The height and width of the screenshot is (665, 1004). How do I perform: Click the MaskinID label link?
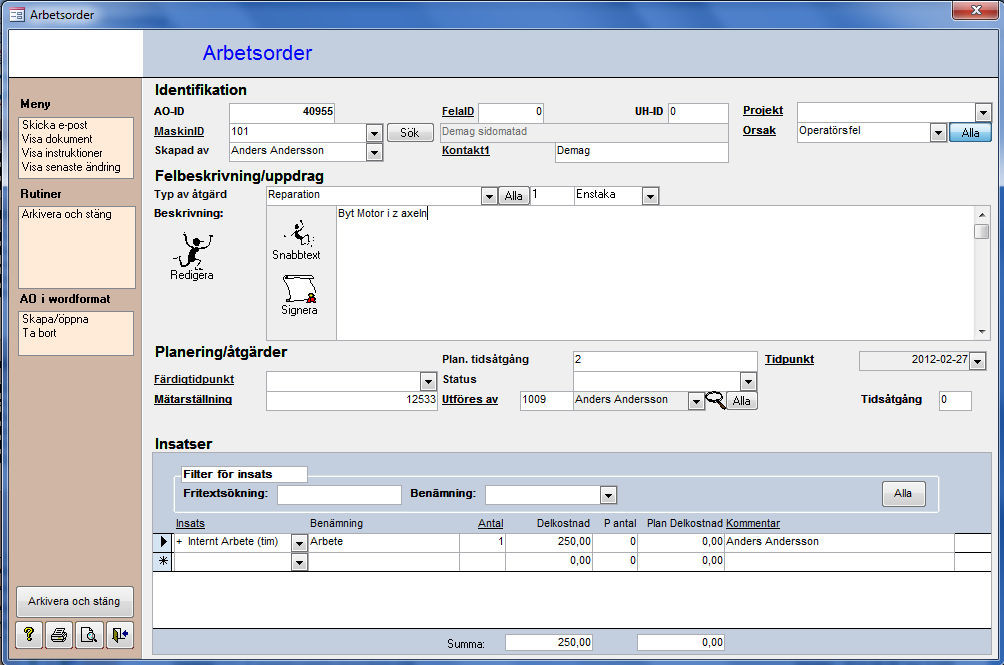pos(179,131)
